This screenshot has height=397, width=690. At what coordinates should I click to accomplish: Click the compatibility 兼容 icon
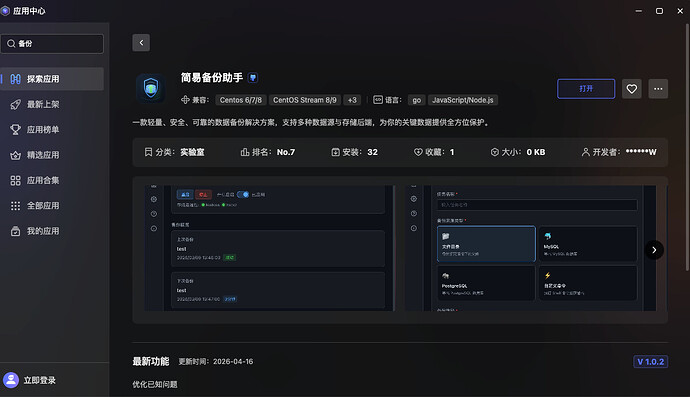185,100
